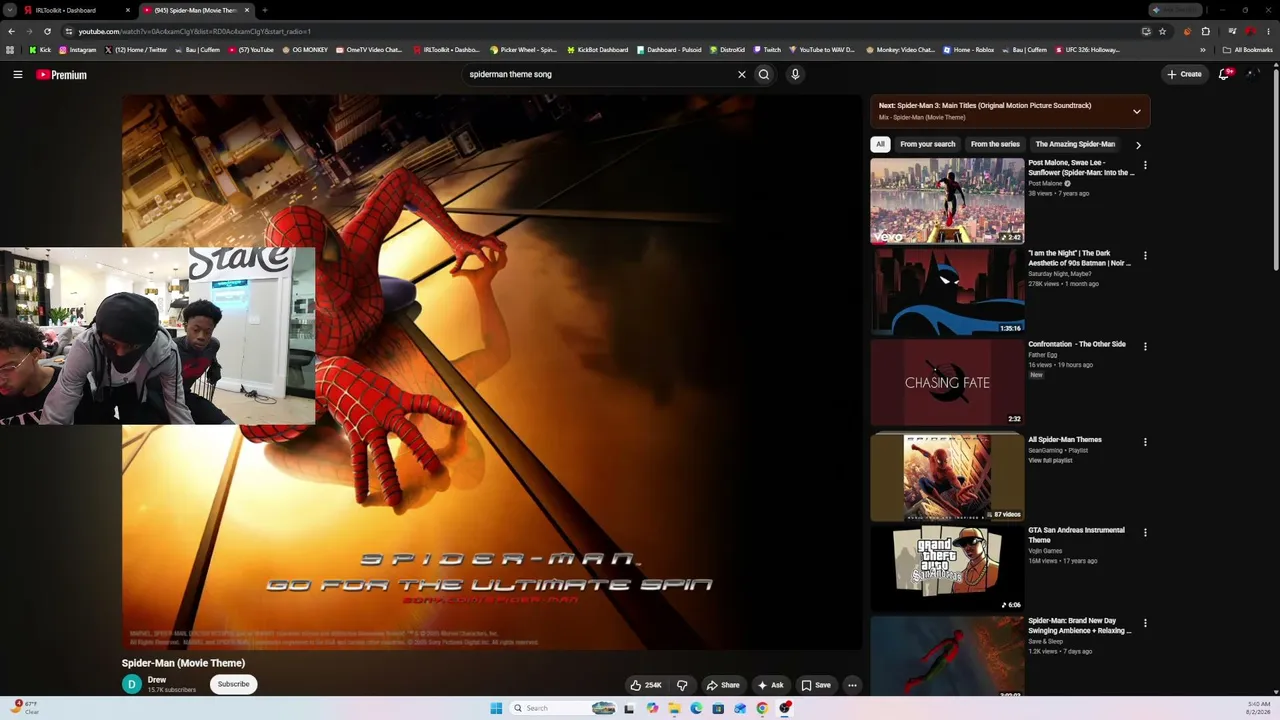Open YouTube notifications bell
Screen dimensions: 1280x720
[1224, 74]
